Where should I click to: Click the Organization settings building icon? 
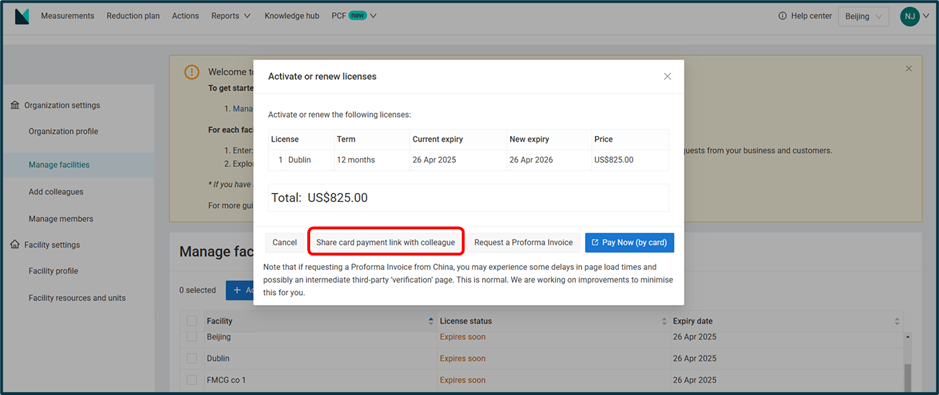pos(15,105)
